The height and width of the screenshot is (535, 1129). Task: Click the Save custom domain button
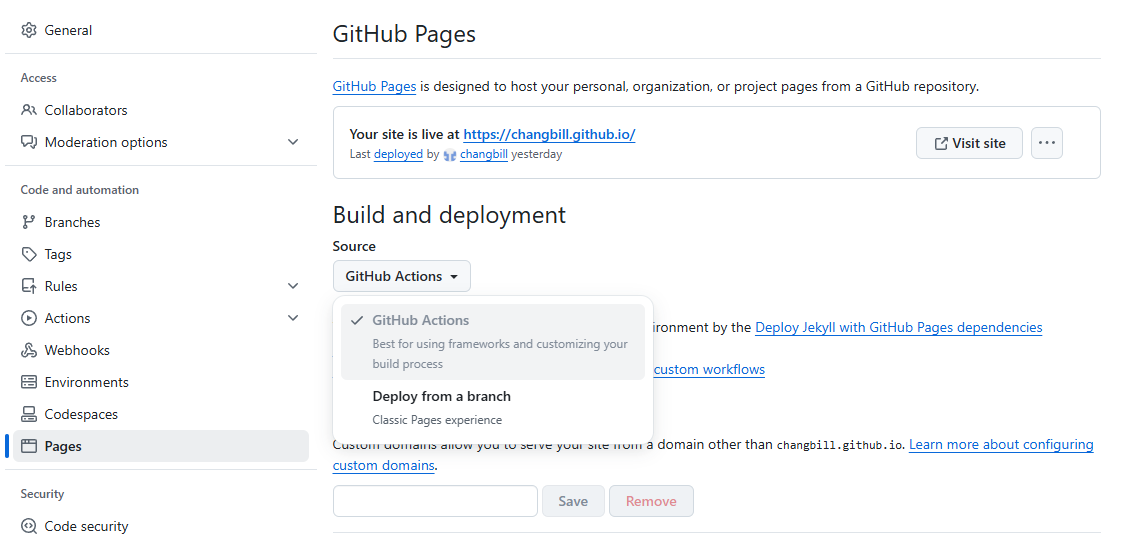tap(573, 501)
